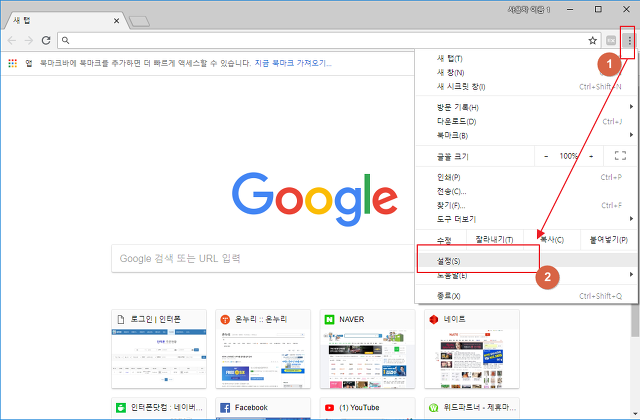Open a new incognito window (새 시크릿 창)

coord(527,87)
